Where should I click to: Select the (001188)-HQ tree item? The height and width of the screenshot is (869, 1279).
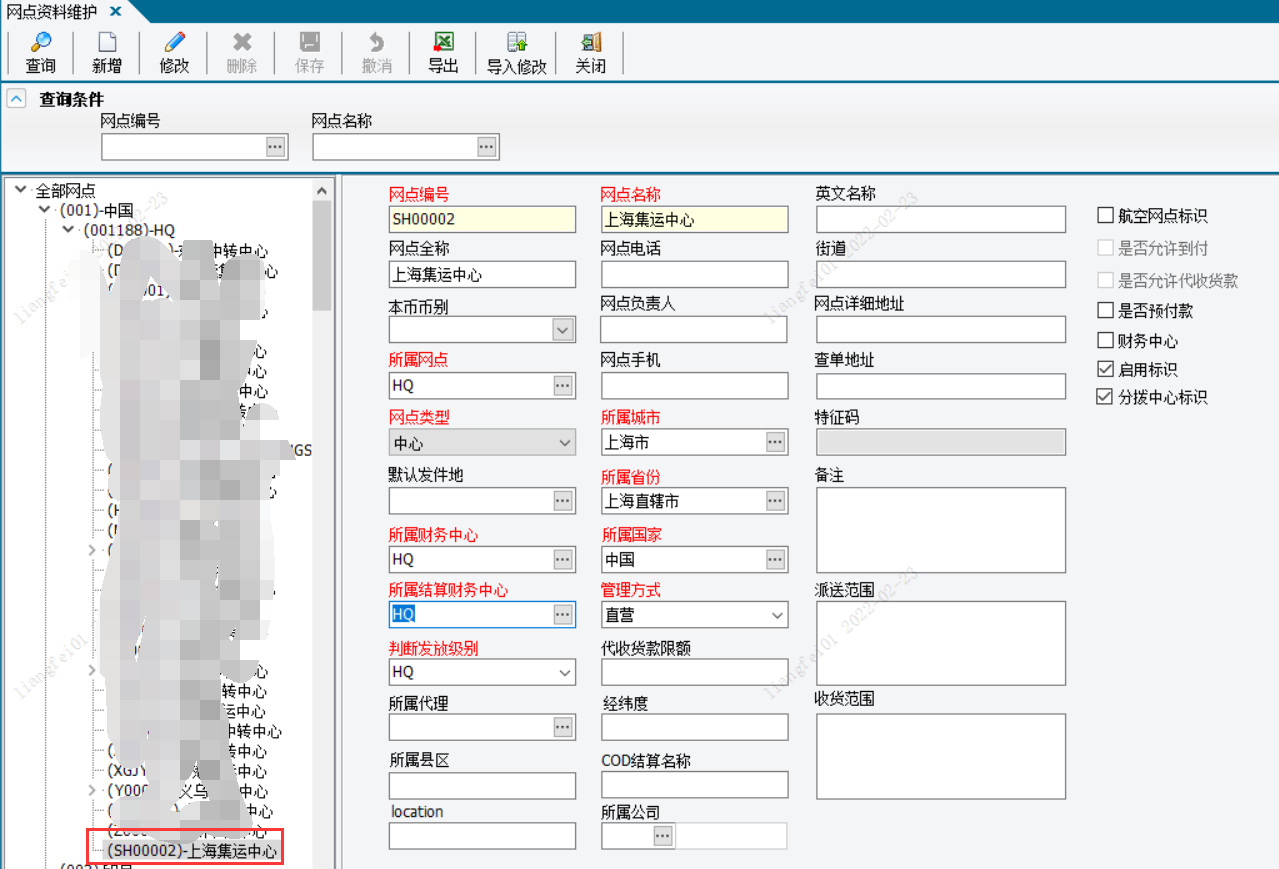pyautogui.click(x=129, y=231)
